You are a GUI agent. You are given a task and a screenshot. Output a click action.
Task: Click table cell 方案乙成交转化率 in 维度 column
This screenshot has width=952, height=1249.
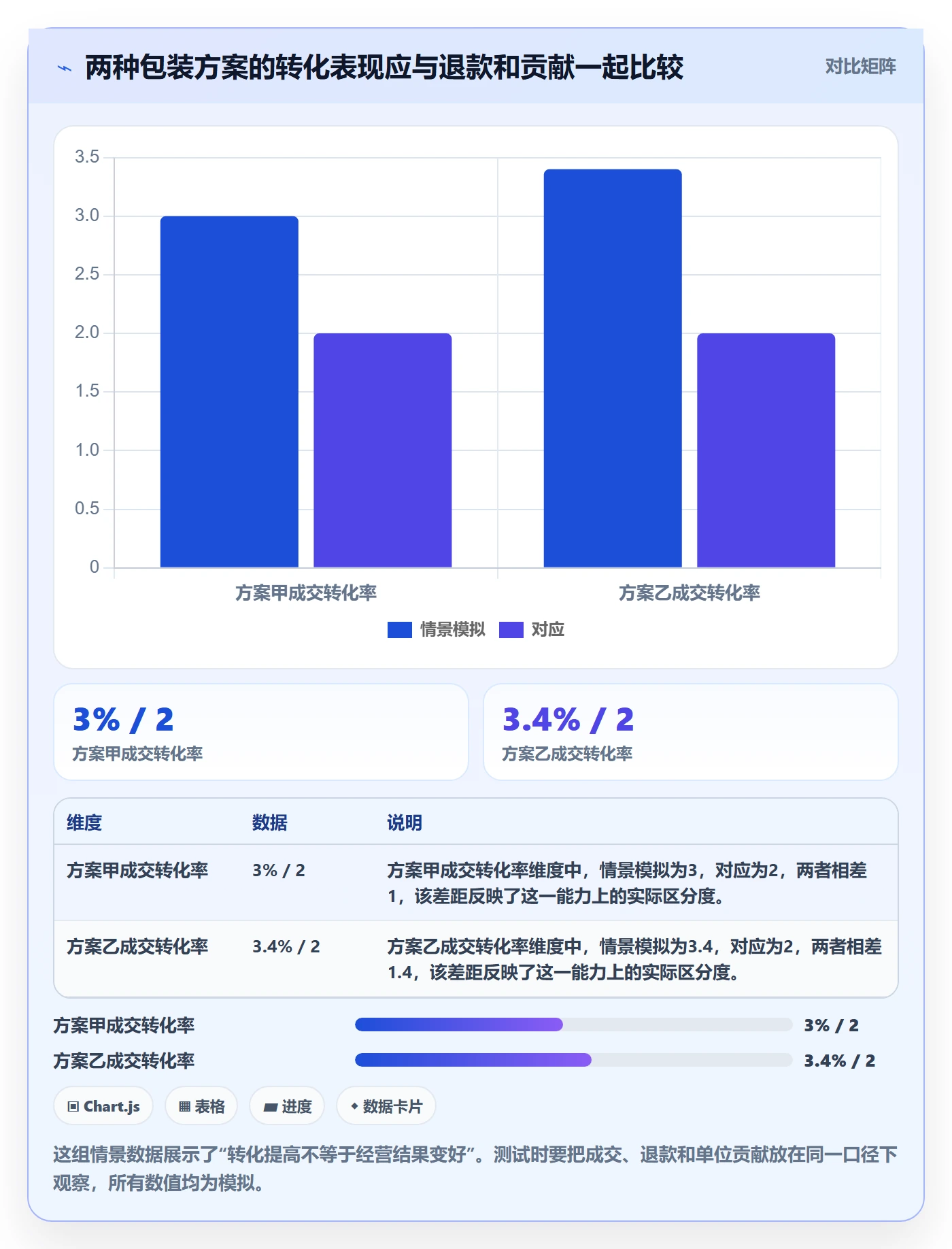[137, 947]
